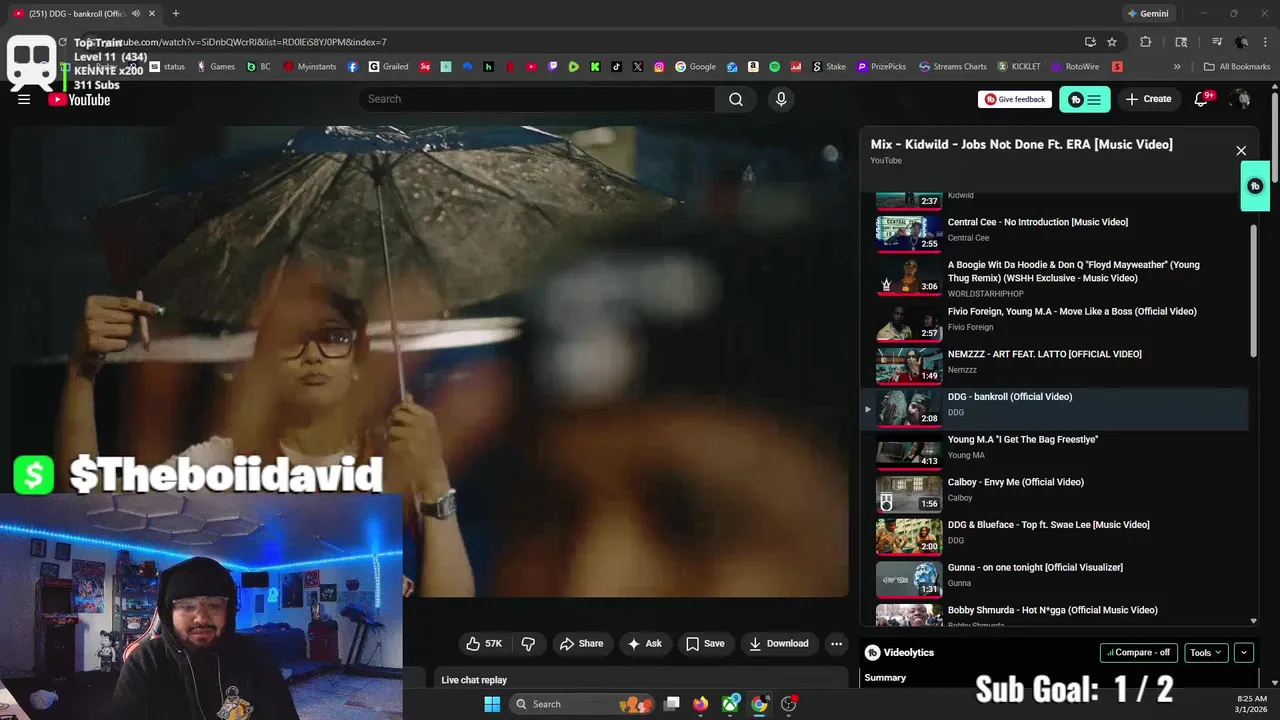Open Task View on the taskbar
Screen dimensions: 1280x720
tap(672, 704)
